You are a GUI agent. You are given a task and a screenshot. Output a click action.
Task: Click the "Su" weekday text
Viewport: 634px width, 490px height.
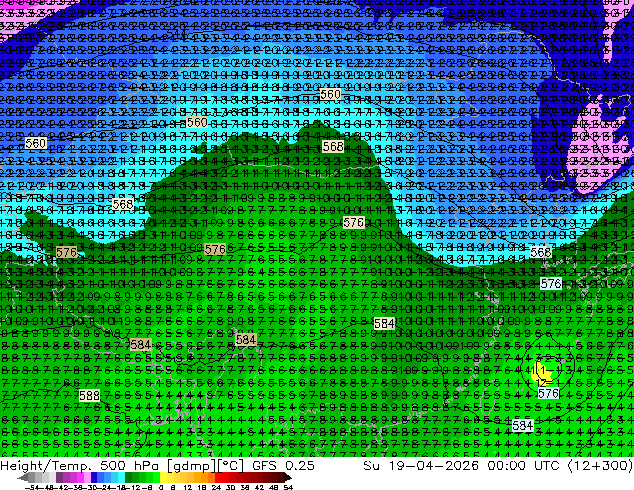(x=372, y=466)
